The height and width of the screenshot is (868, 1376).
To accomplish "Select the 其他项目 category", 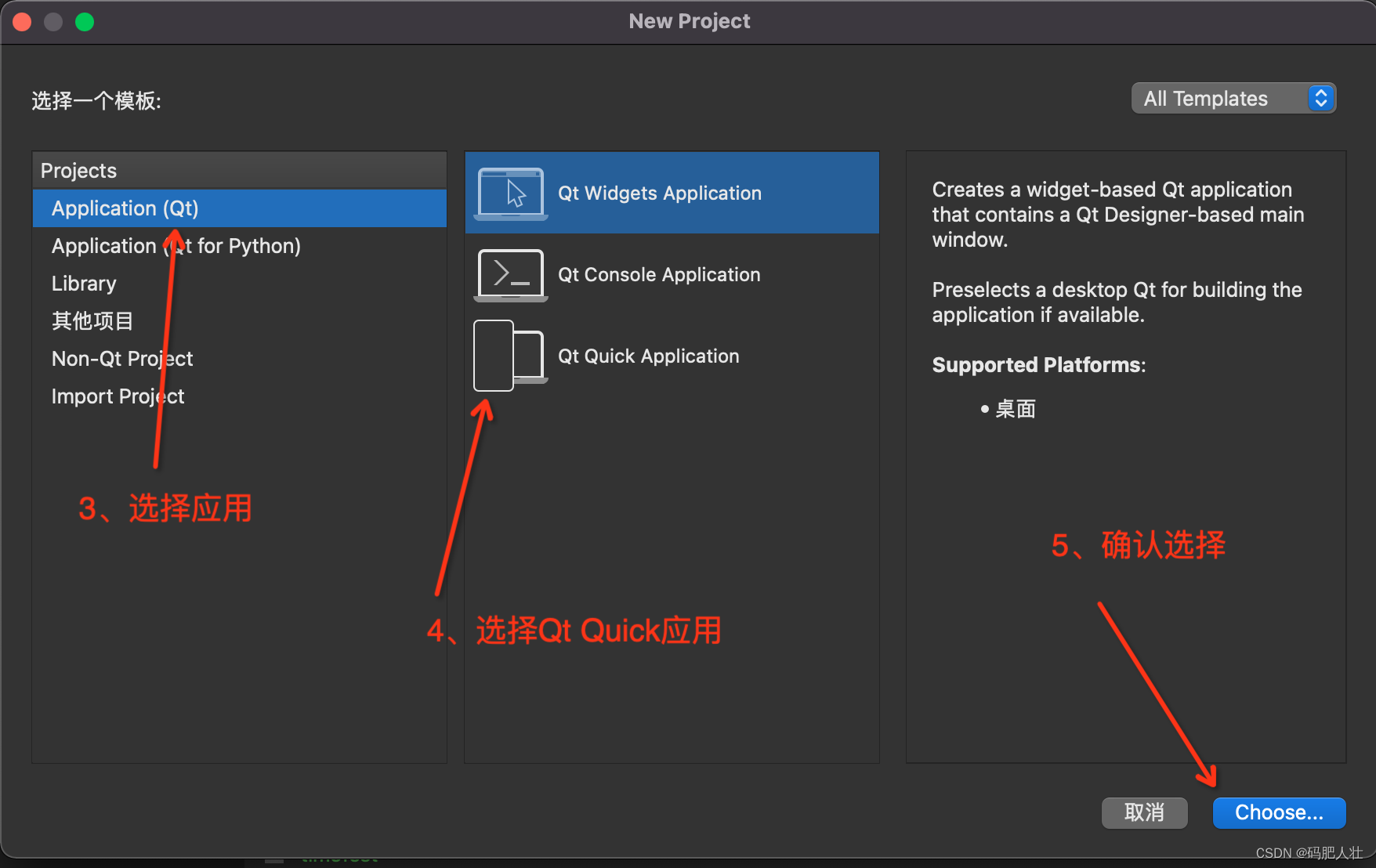I will (240, 321).
